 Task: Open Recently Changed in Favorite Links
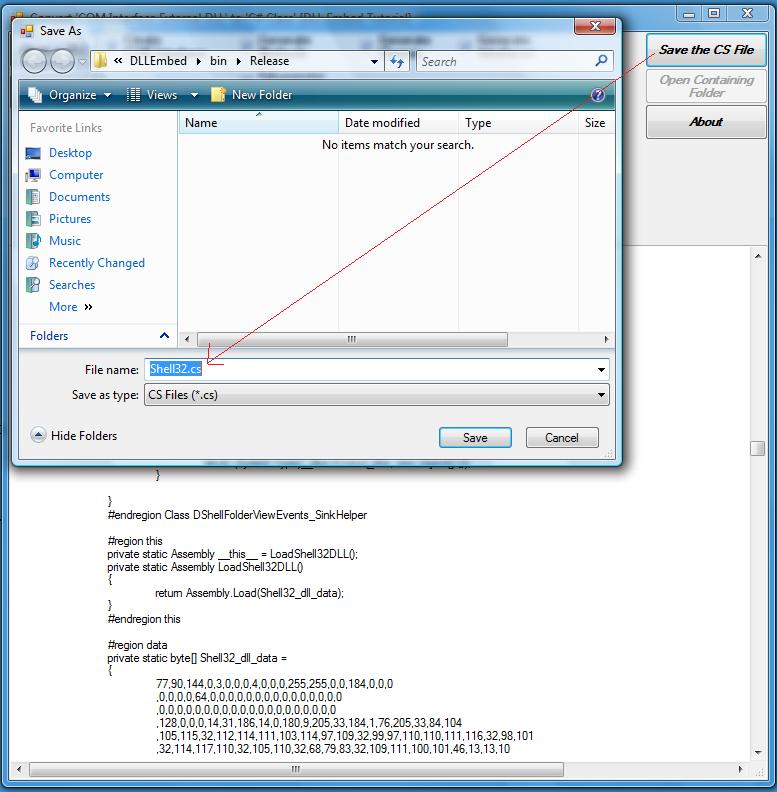pyautogui.click(x=96, y=263)
